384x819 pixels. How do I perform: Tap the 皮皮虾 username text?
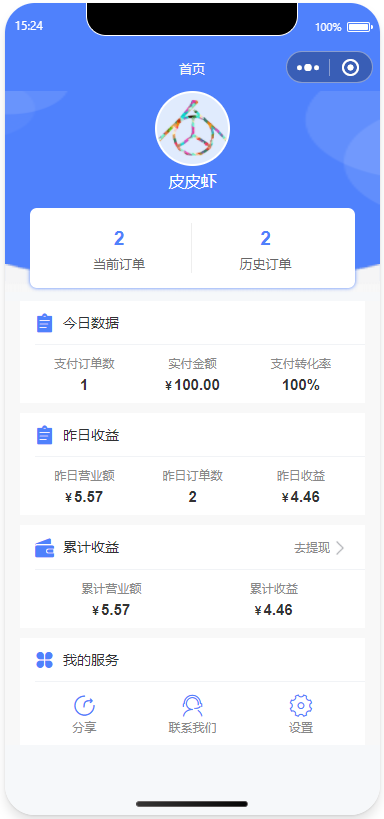coord(192,182)
